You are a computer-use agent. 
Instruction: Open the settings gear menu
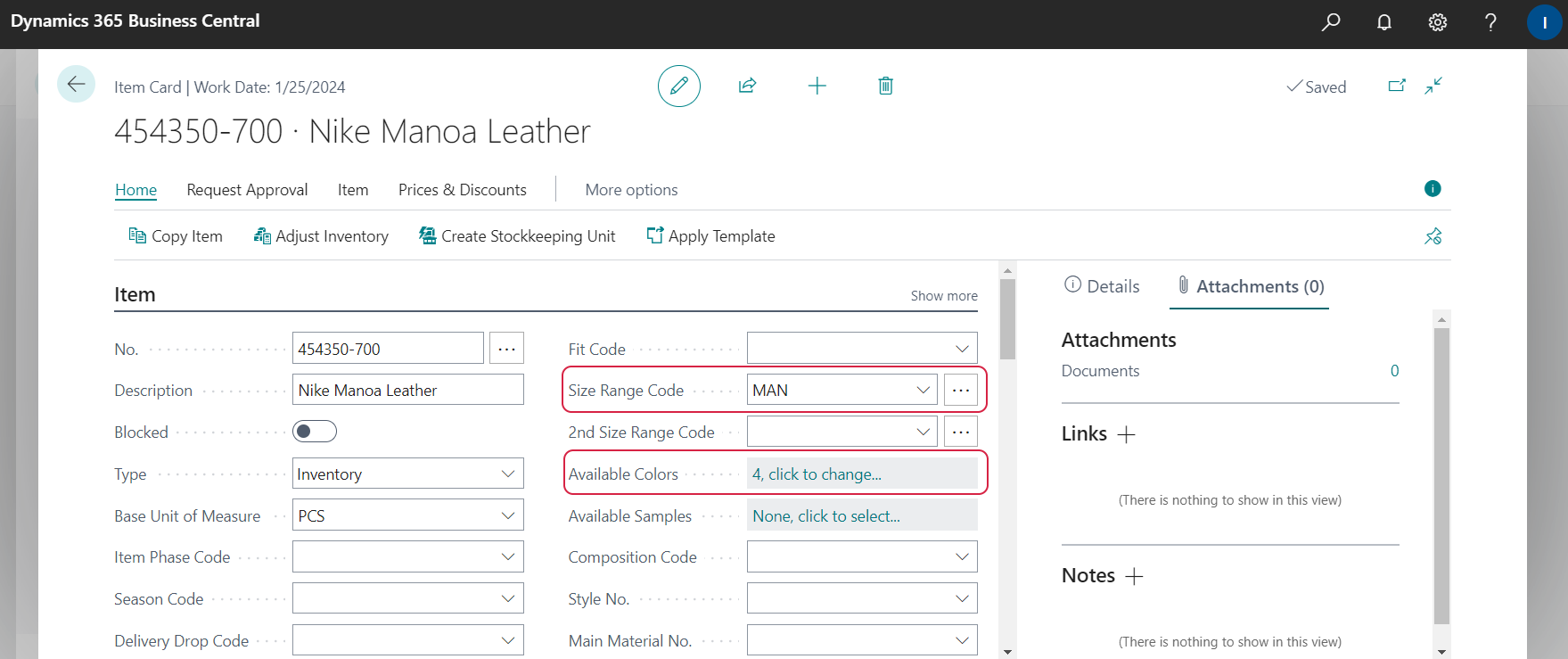[1438, 21]
